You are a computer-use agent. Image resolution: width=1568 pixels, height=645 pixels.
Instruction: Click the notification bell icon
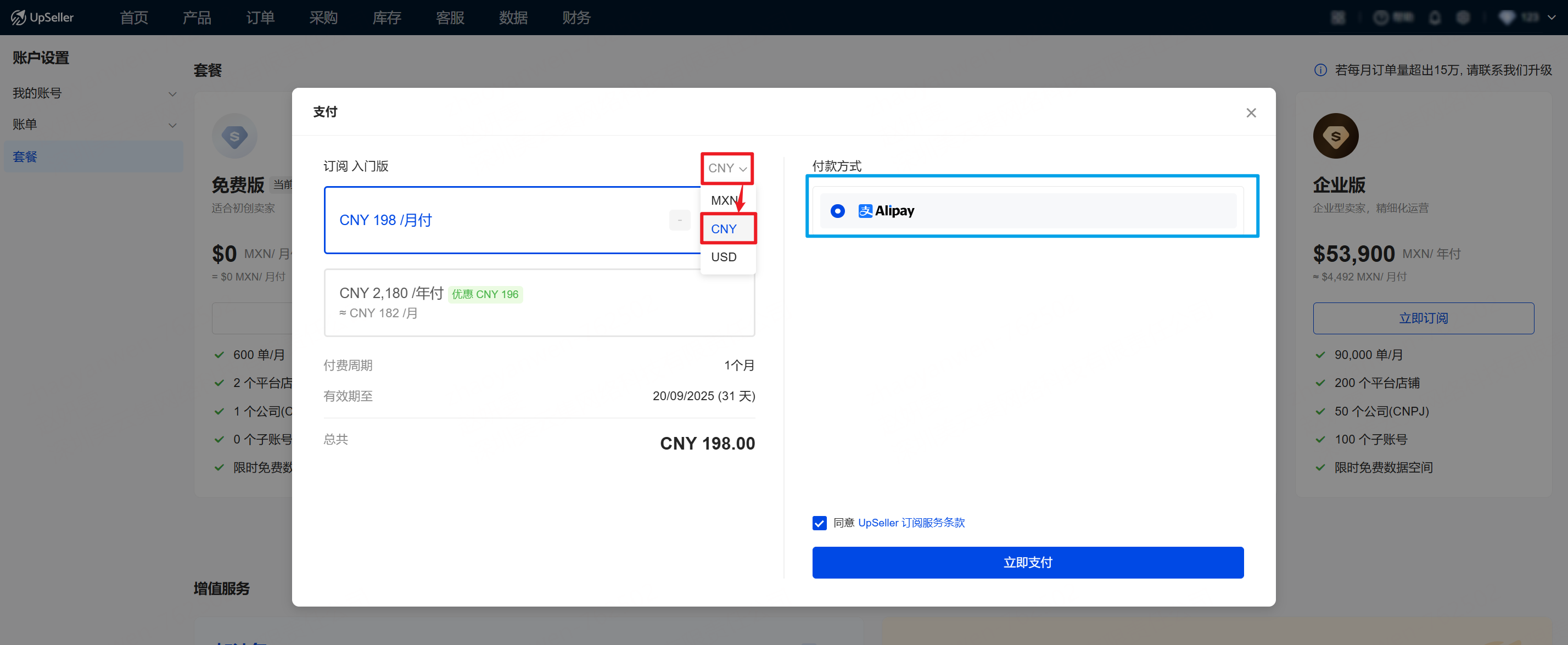(x=1435, y=18)
